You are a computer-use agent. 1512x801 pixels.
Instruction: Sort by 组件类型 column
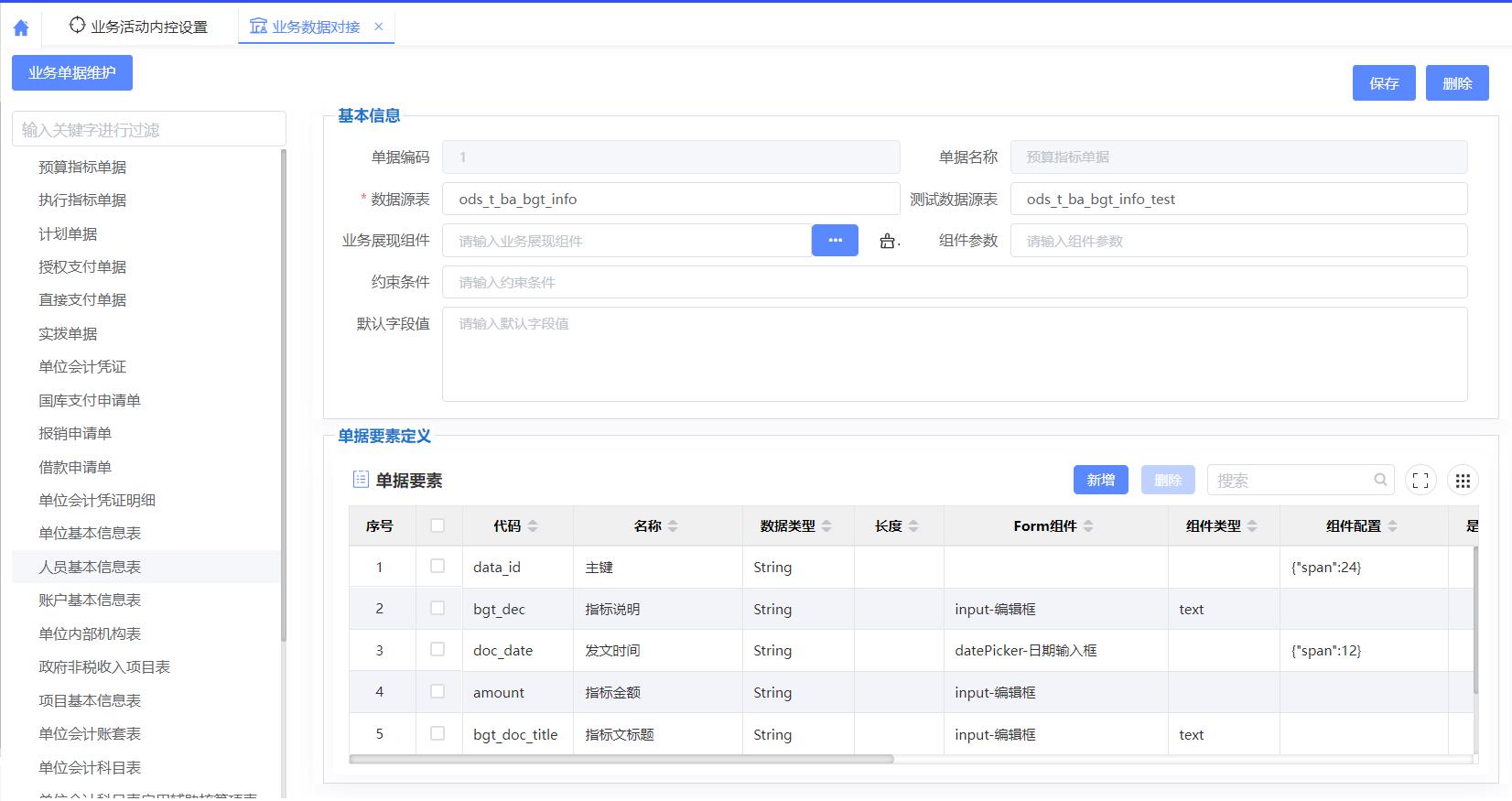[1252, 526]
